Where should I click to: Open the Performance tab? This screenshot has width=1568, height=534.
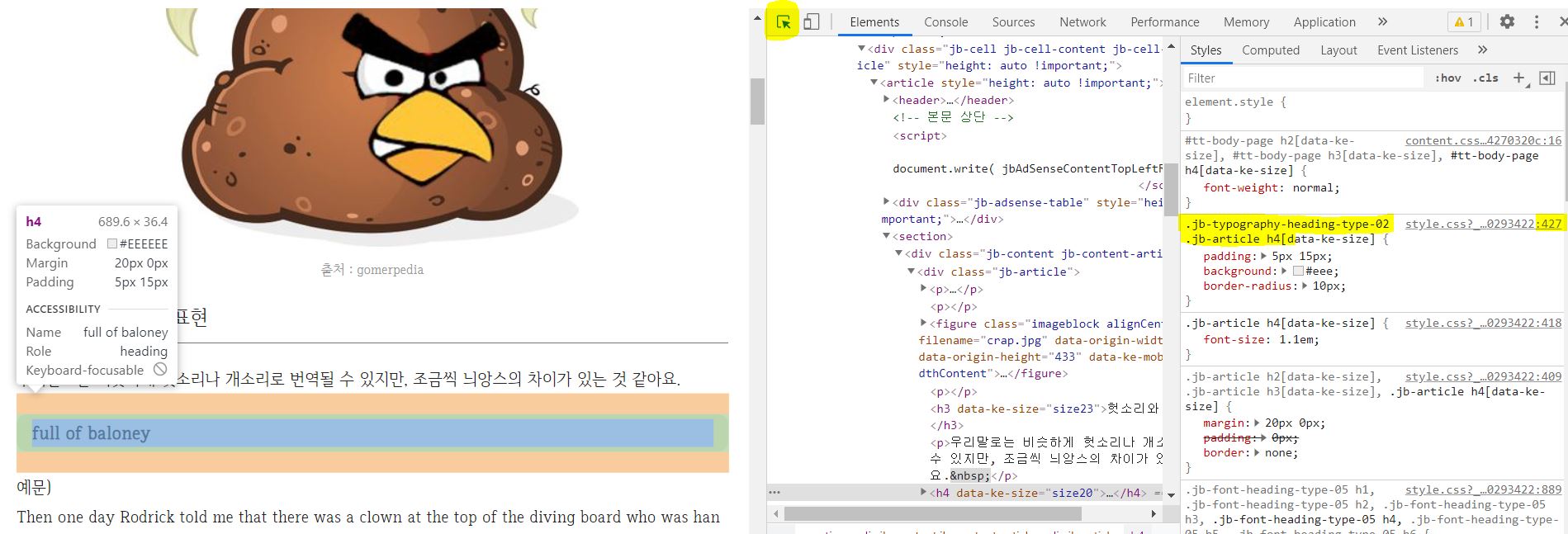coord(1164,22)
